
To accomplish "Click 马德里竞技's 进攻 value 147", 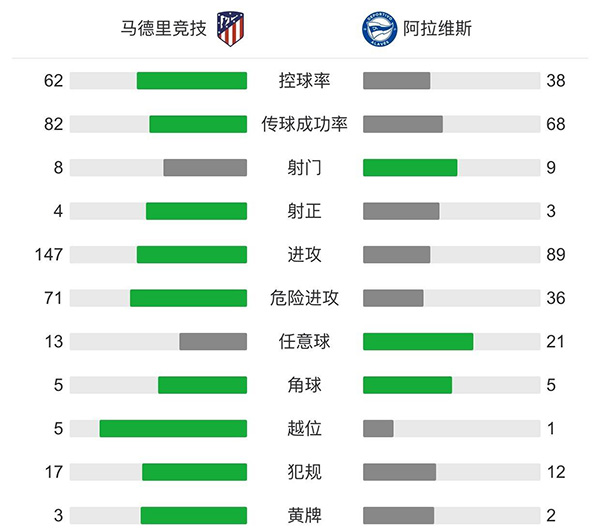I will point(48,255).
